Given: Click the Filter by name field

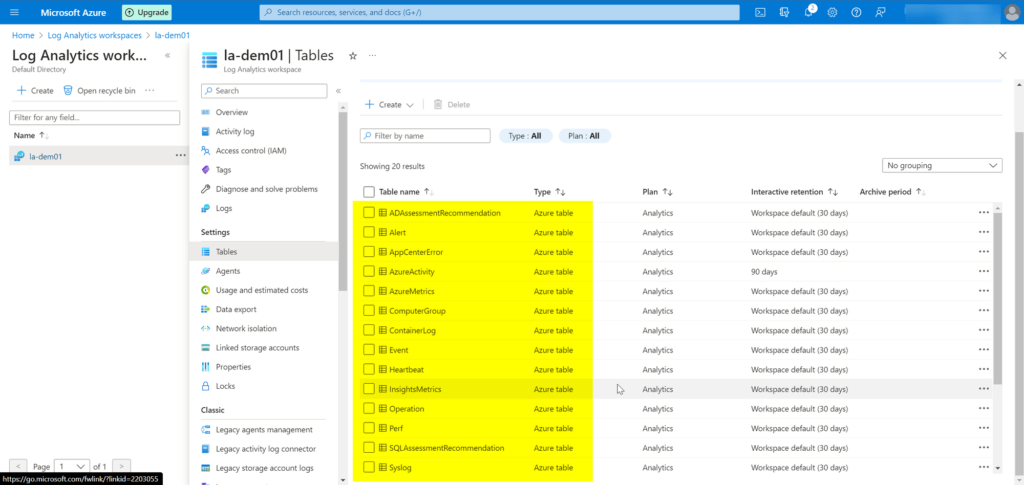Looking at the screenshot, I should tap(425, 136).
